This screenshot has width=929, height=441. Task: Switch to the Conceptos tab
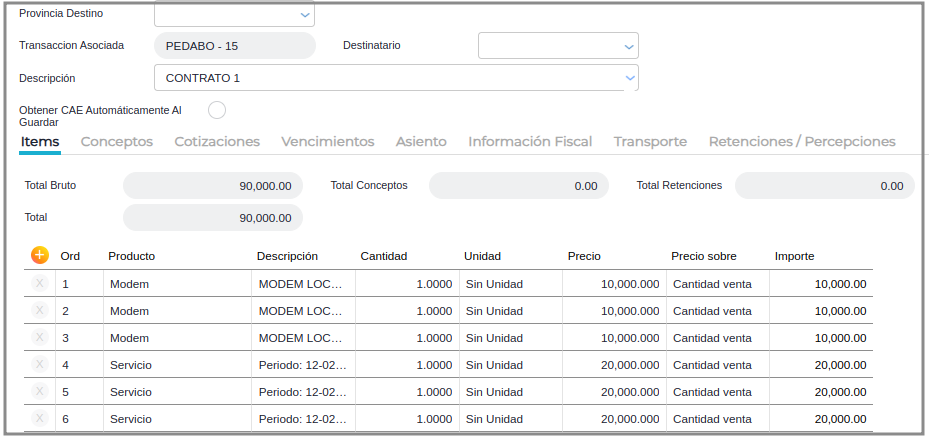pos(117,142)
